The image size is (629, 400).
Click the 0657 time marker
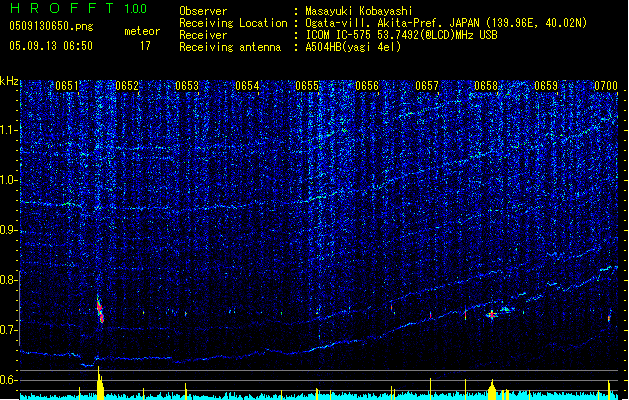[427, 86]
